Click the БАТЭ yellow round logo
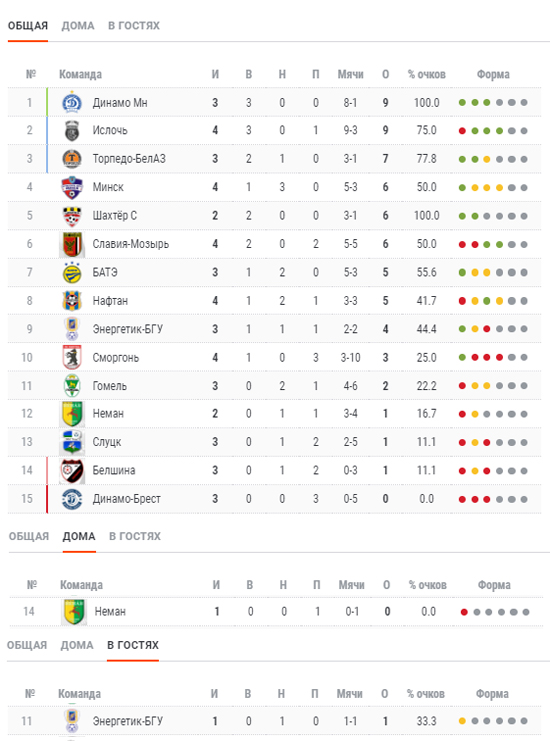This screenshot has width=550, height=741. tap(72, 272)
